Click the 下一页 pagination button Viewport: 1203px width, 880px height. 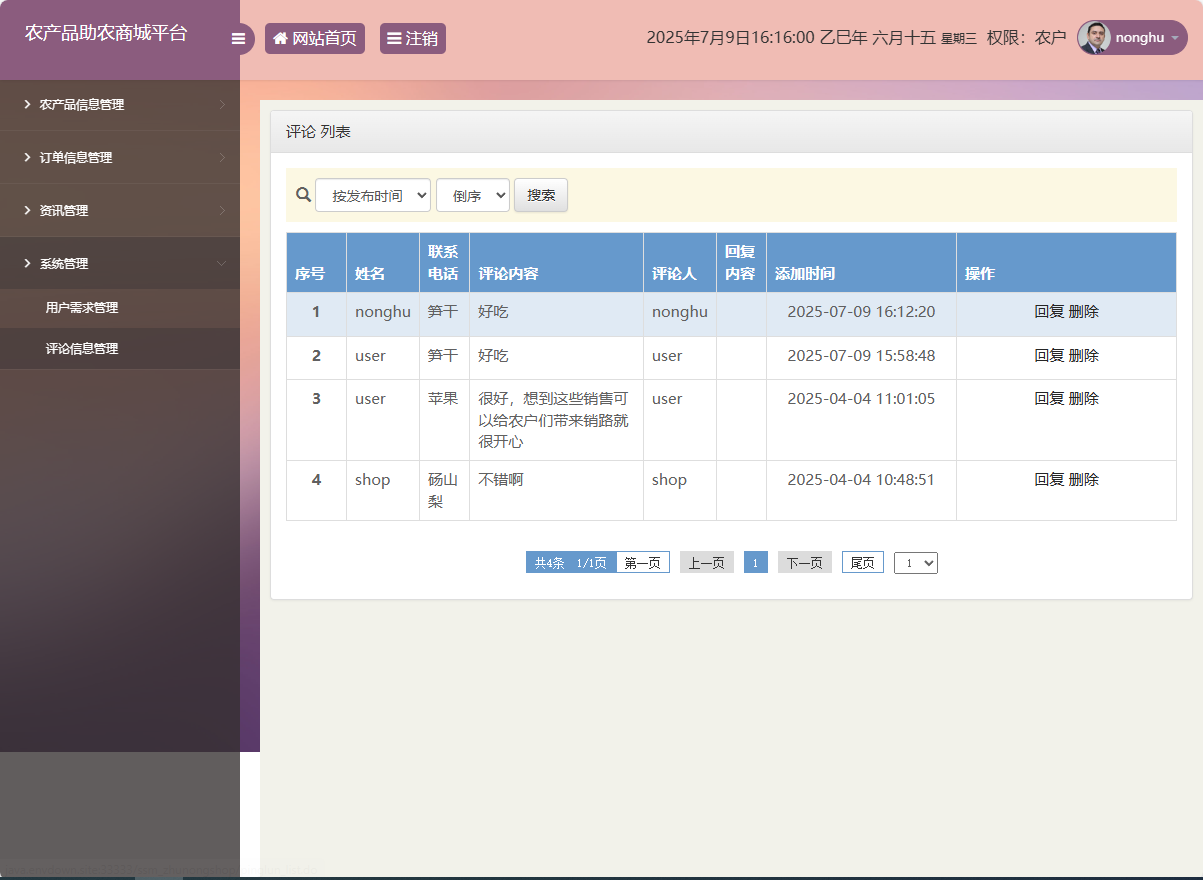click(804, 562)
